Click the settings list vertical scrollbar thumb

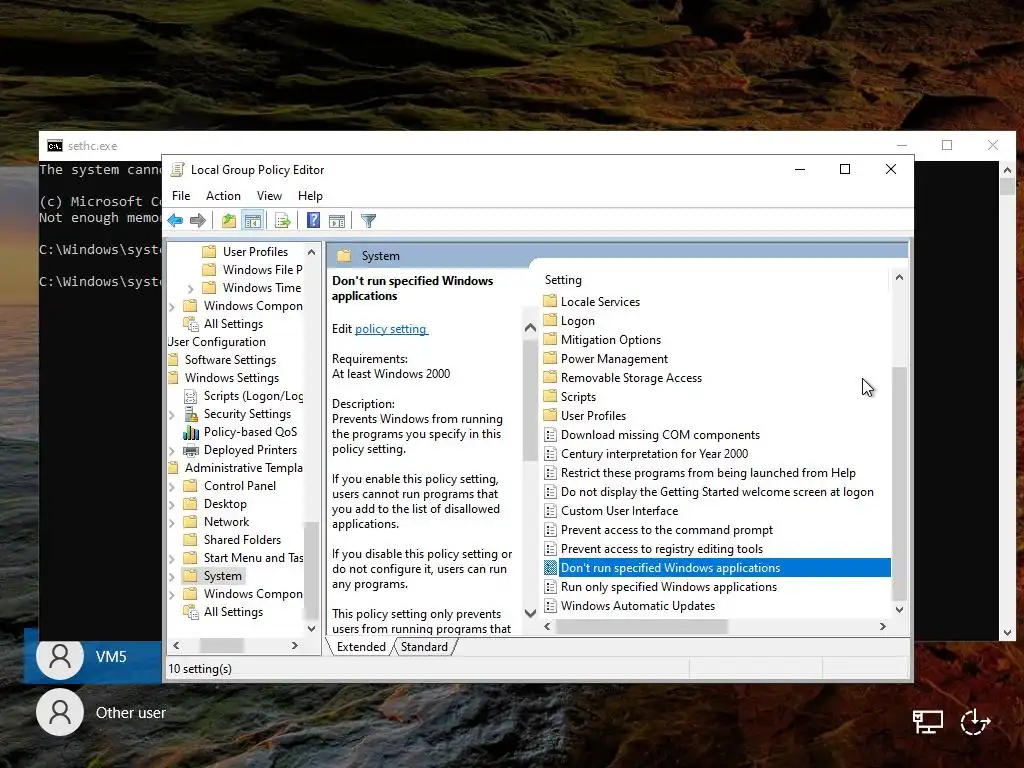[899, 483]
